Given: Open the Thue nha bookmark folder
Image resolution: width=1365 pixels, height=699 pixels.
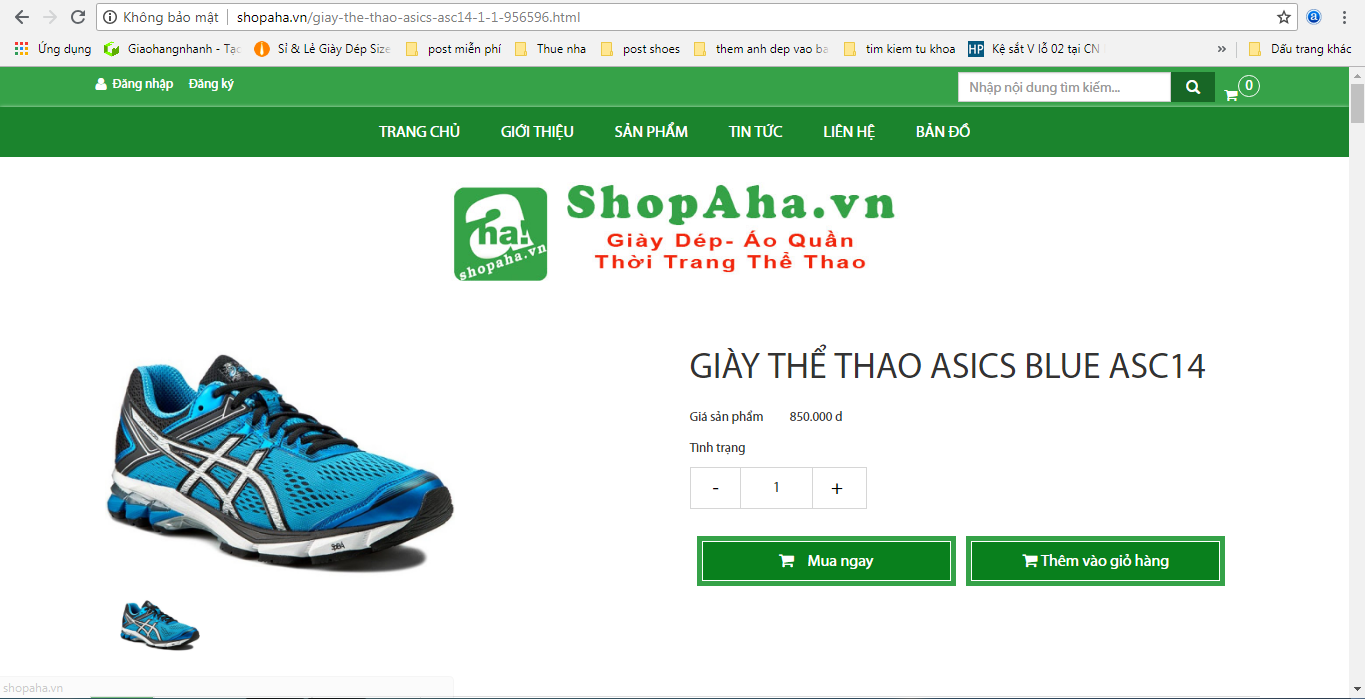Looking at the screenshot, I should pos(551,48).
